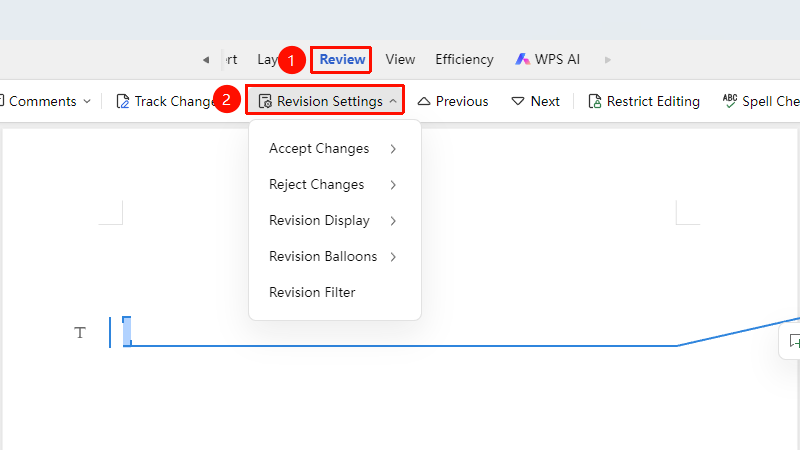This screenshot has height=450, width=800.
Task: Click the Restrict Editing lock icon
Action: coord(594,101)
